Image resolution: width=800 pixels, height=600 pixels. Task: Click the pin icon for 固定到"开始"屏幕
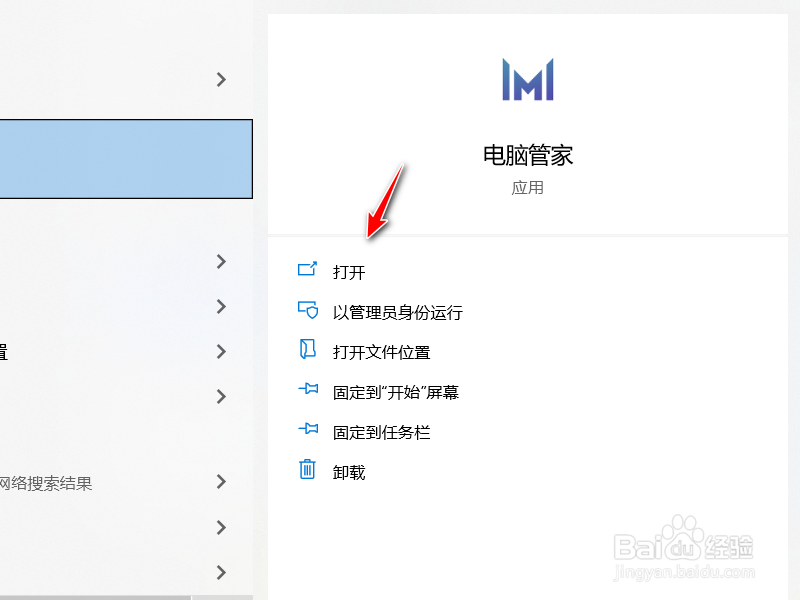[x=308, y=389]
